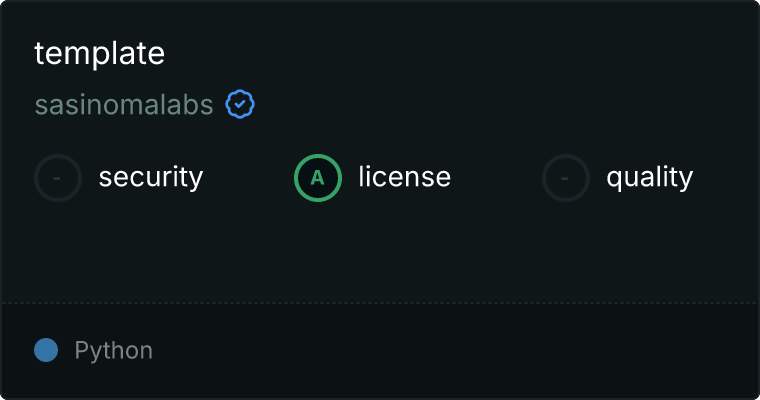Screen dimensions: 760x400
Task: Click the blank space right of the template title
Action: [x=460, y=53]
